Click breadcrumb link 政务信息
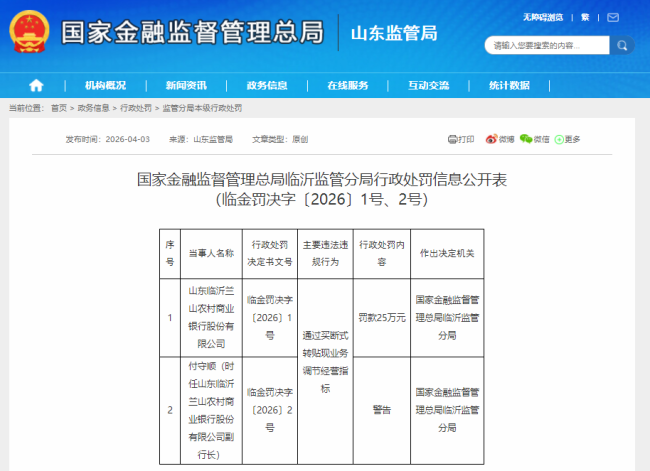Viewport: 650px width, 471px height. tap(94, 108)
